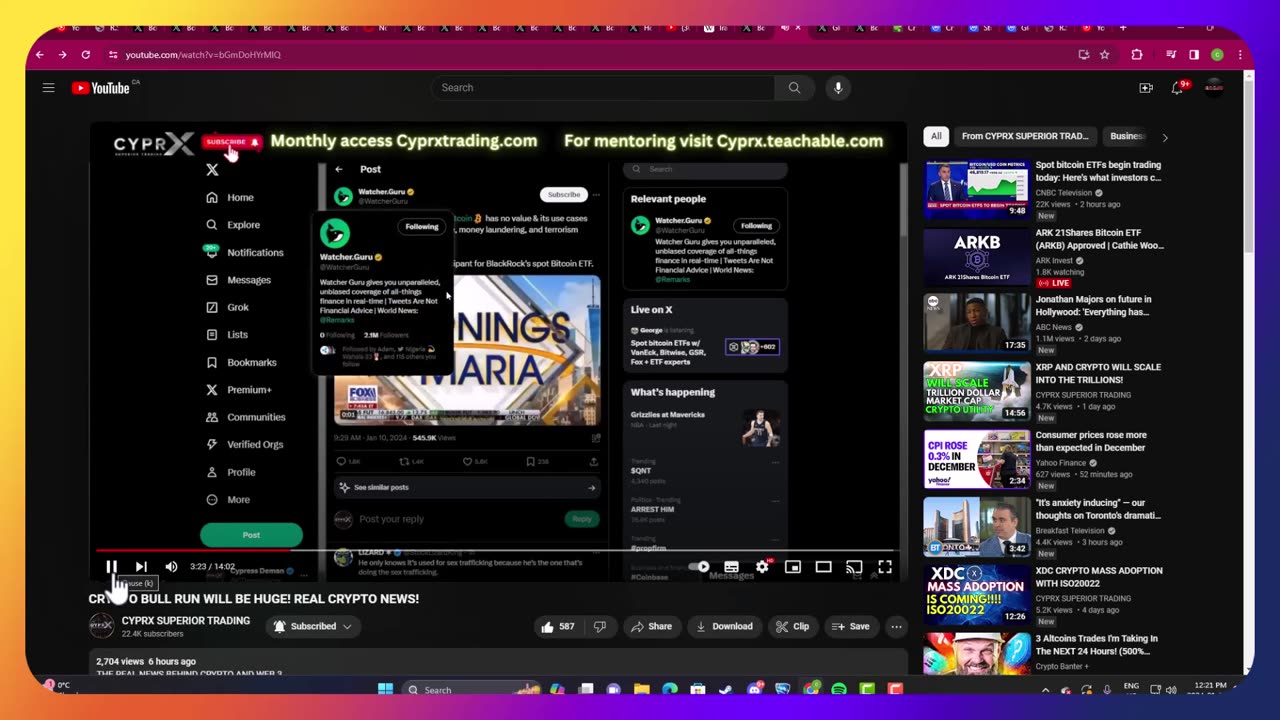
Task: Open File Explorer from the taskbar
Action: (641, 689)
